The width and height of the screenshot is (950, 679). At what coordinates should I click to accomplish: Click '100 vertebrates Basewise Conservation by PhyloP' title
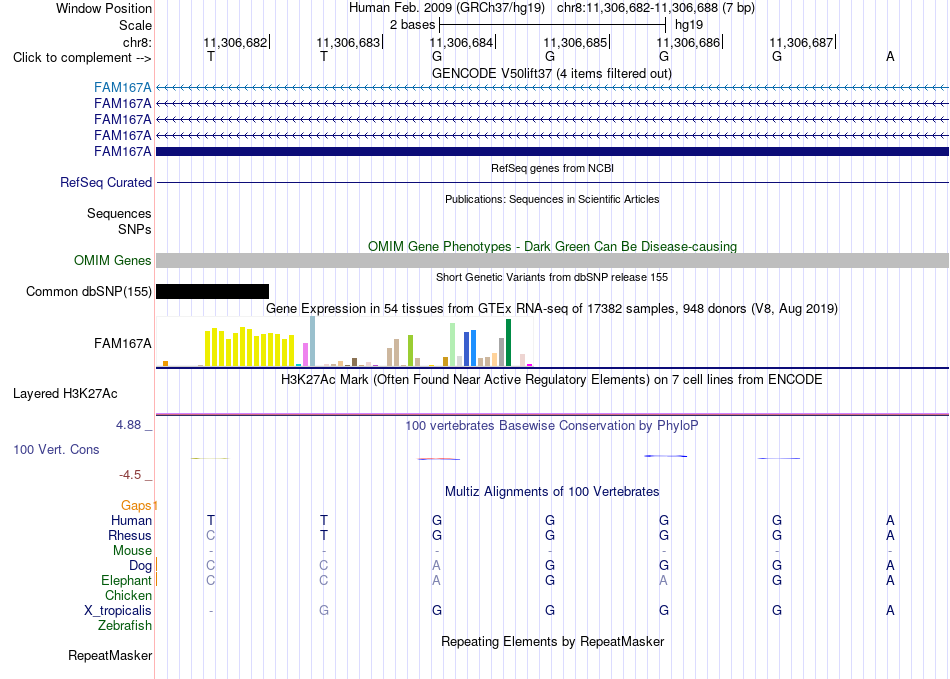point(552,425)
